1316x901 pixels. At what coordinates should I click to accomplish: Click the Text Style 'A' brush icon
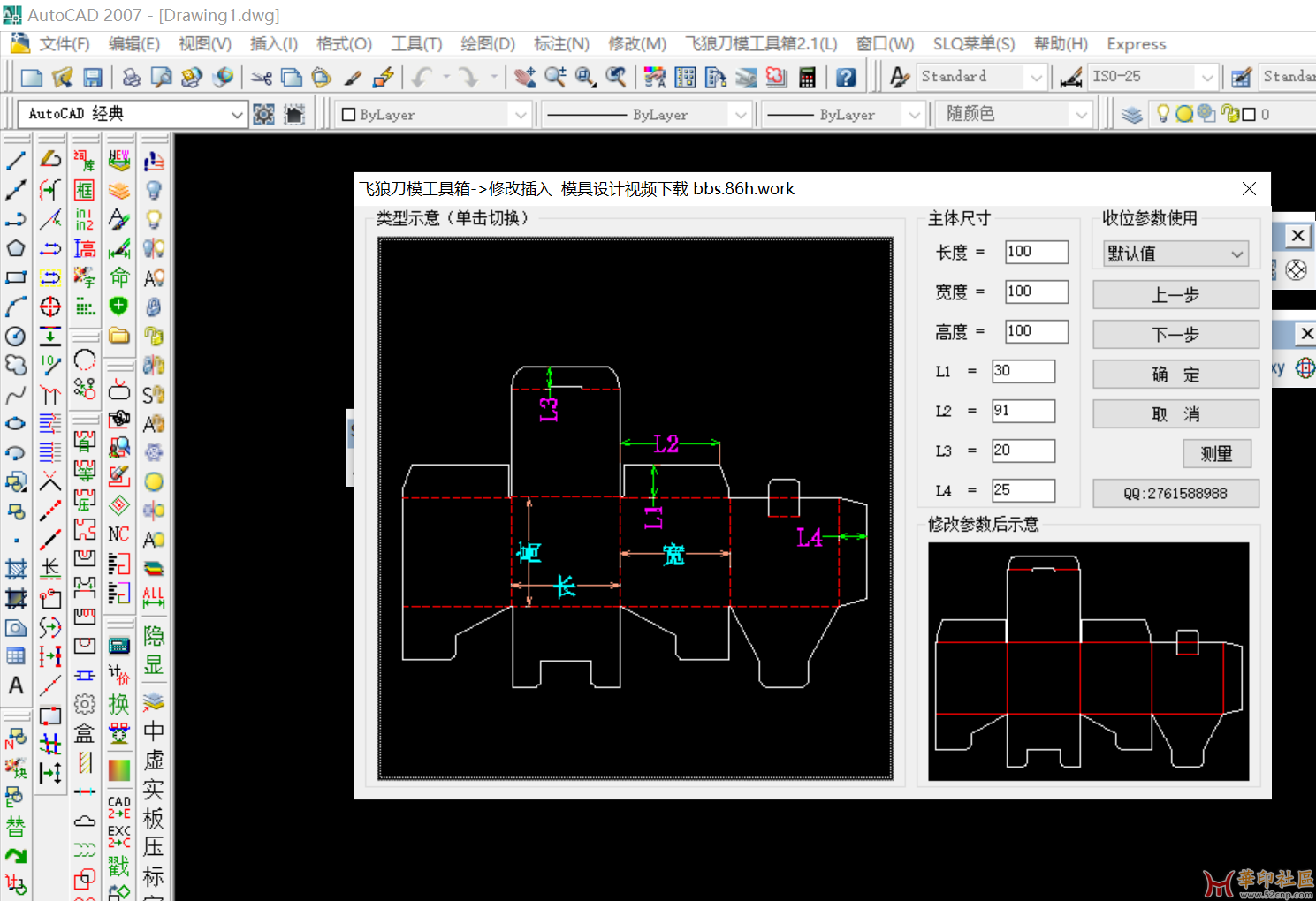899,78
